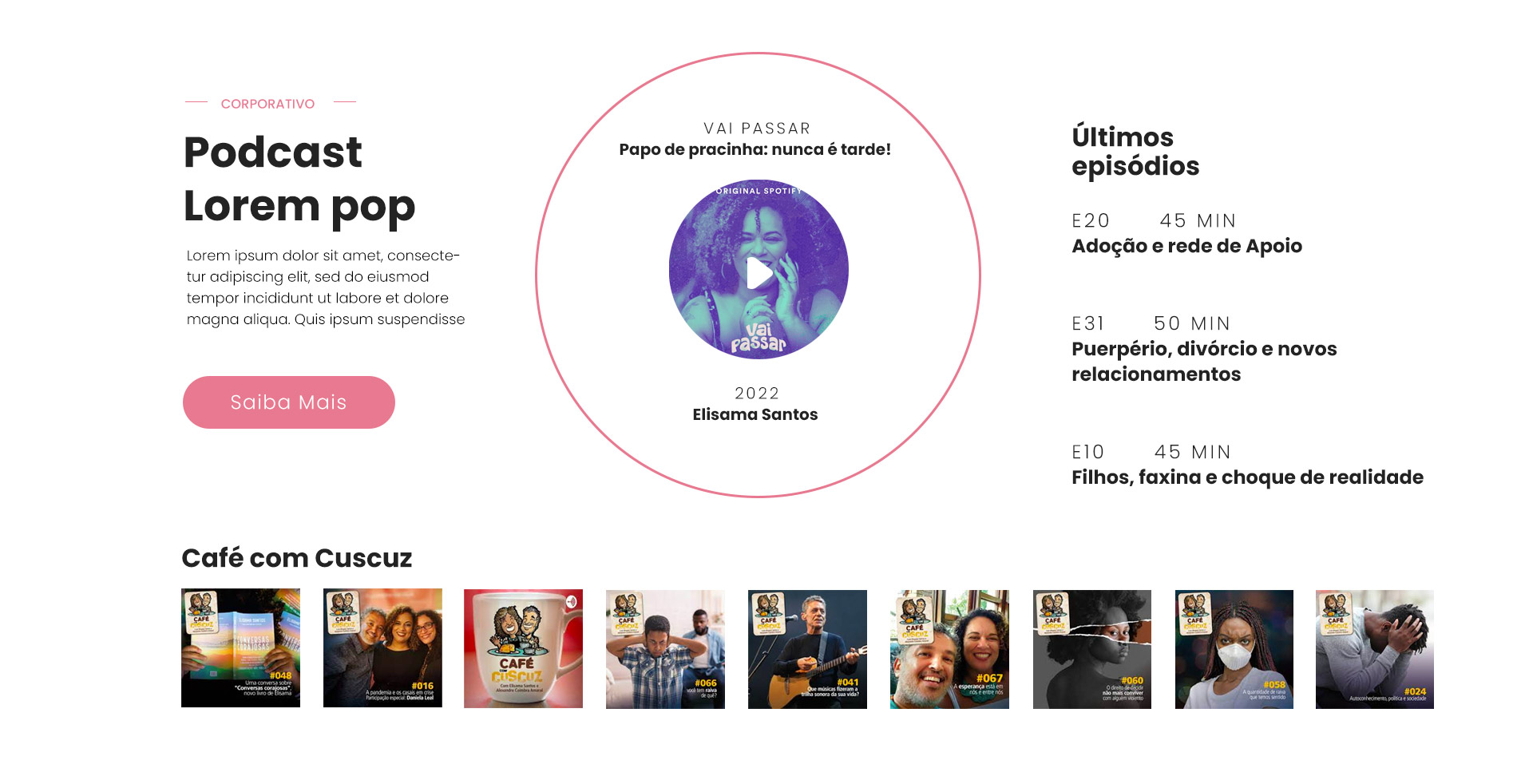Select Café com Cuscuz thumbnail #024
This screenshot has height=784, width=1521.
point(1375,649)
